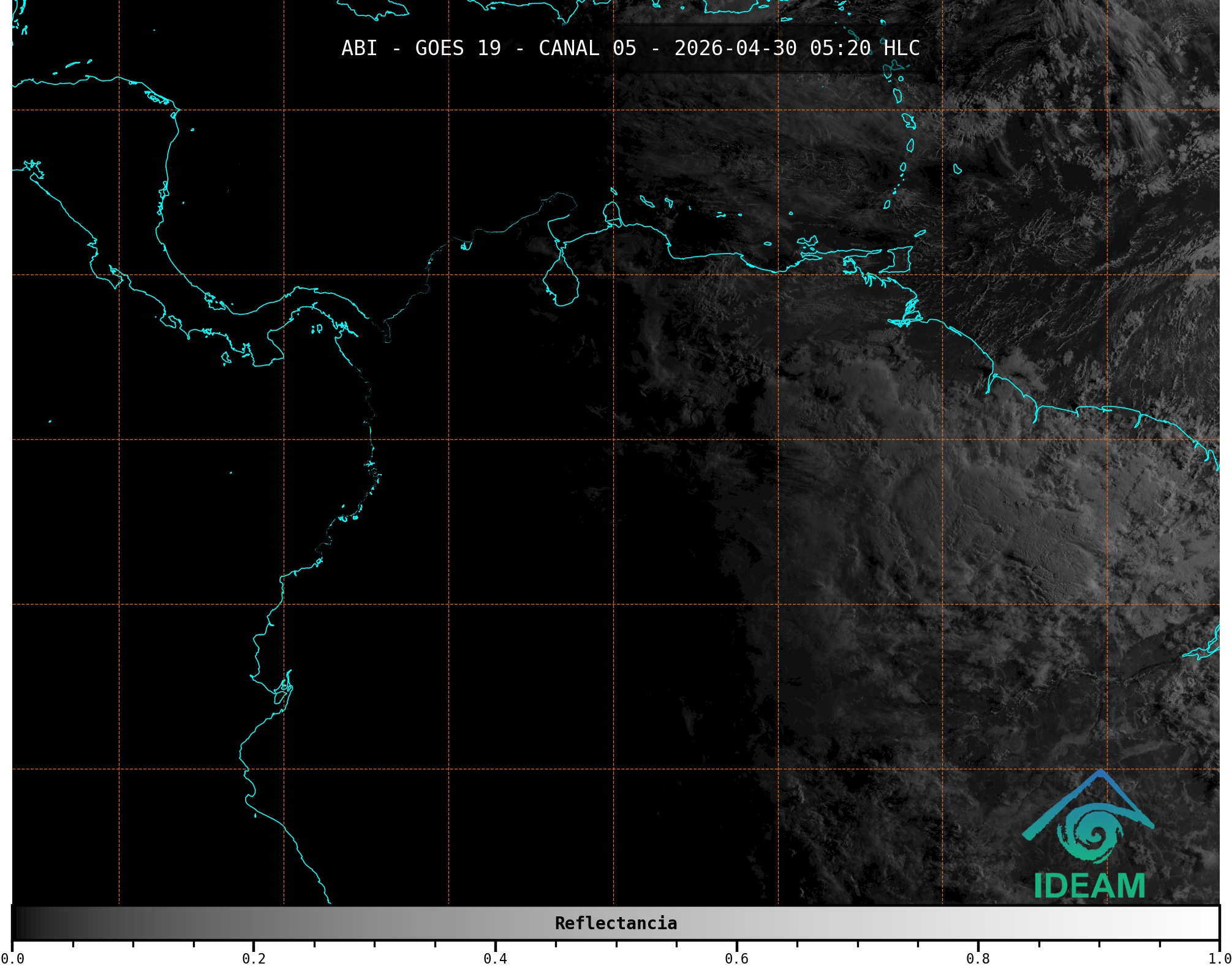Click the IDEAM hurricane swirl logo icon
1232x966 pixels.
click(1091, 834)
